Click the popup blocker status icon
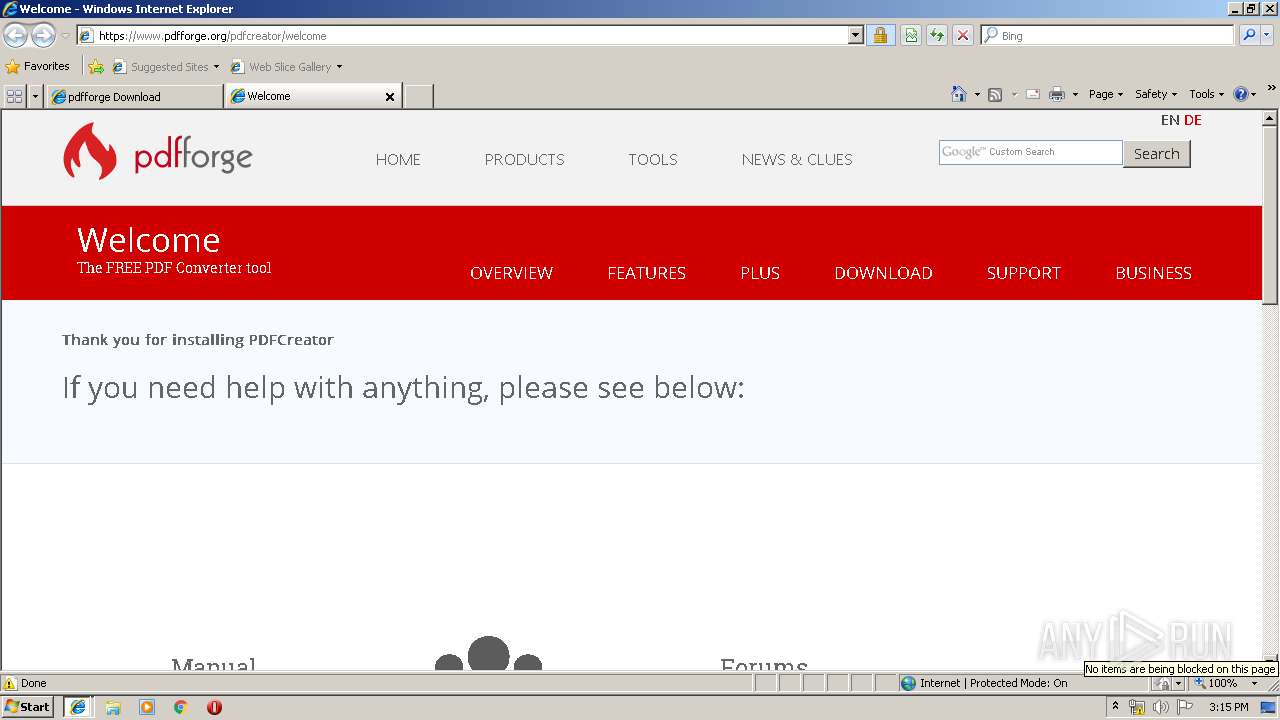 [x=1161, y=684]
